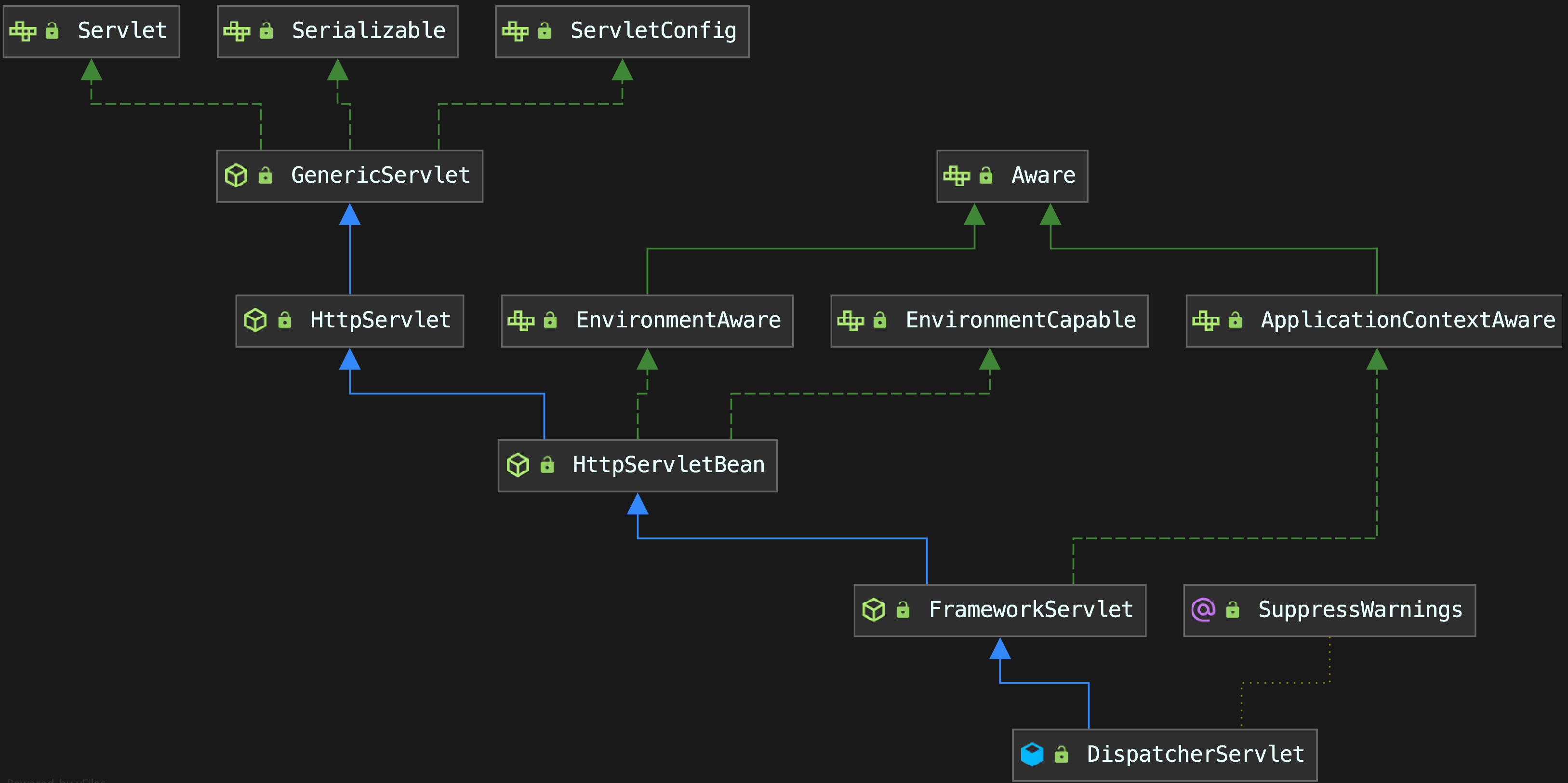
Task: Click the lock icon on Aware node
Action: click(985, 175)
